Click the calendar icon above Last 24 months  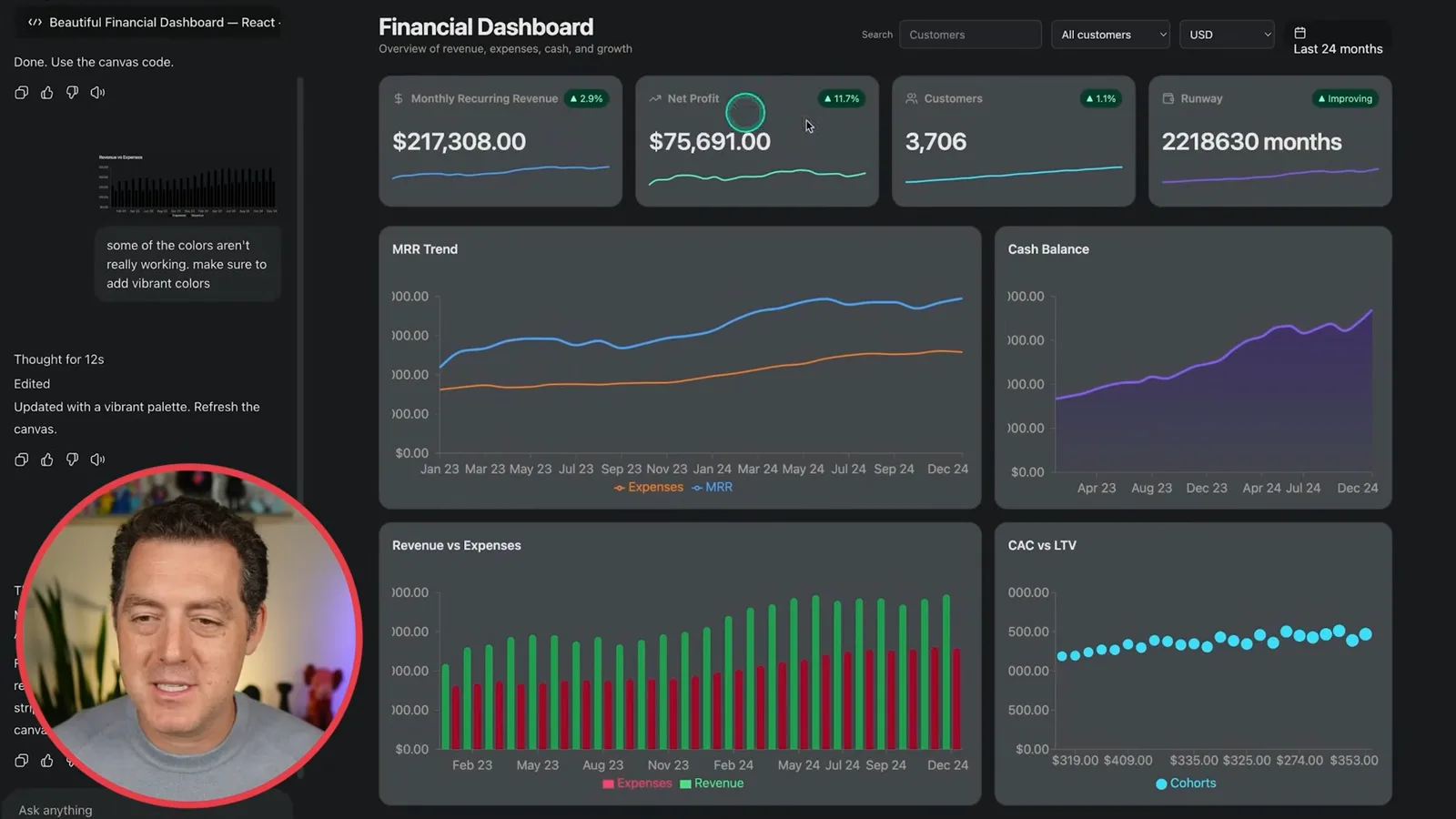pyautogui.click(x=1299, y=33)
